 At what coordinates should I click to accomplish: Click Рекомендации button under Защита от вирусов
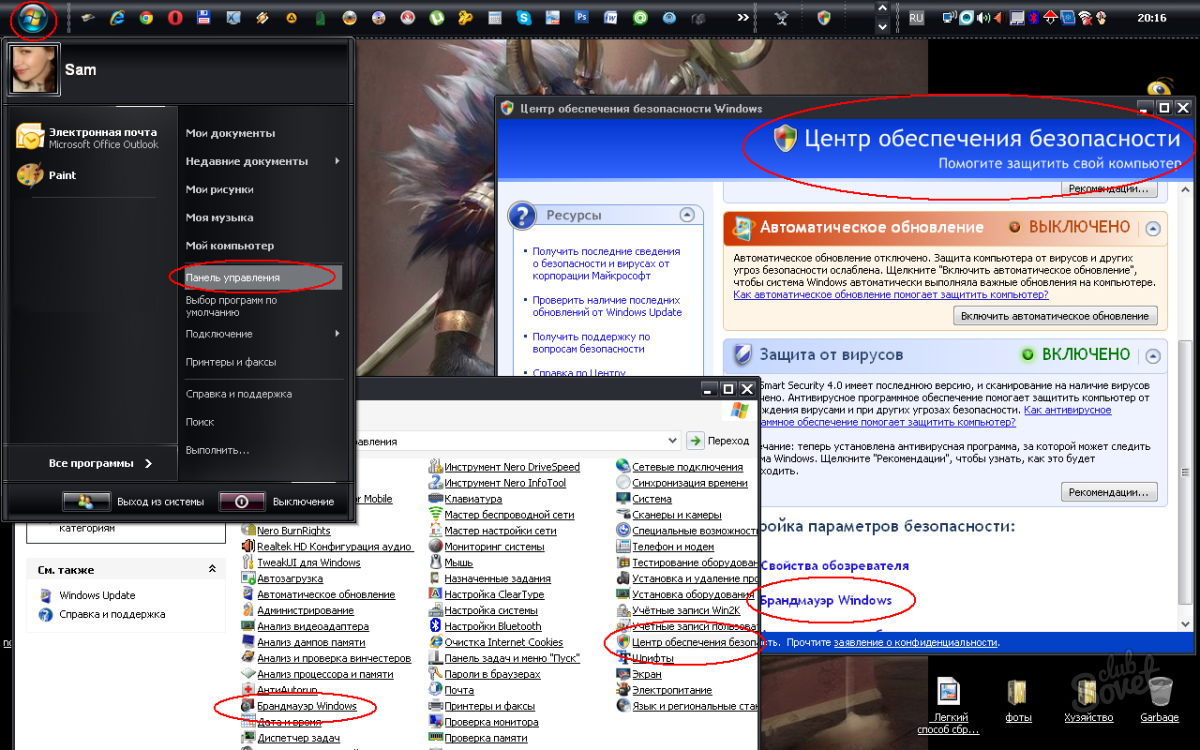point(1109,492)
